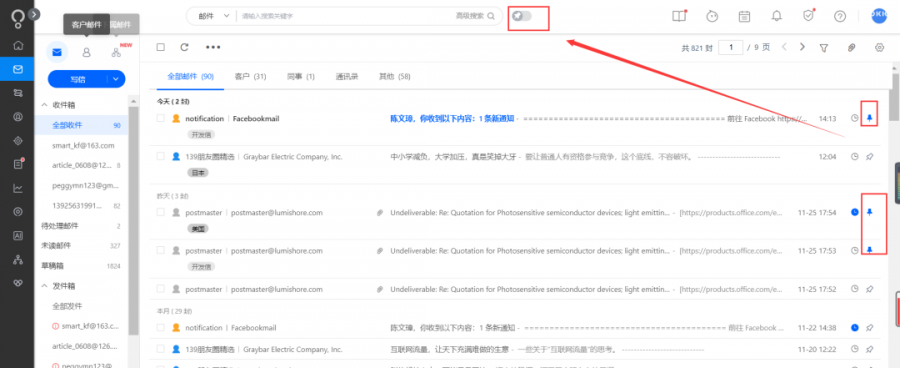Switch to the 客户 (31) tab

pyautogui.click(x=250, y=76)
